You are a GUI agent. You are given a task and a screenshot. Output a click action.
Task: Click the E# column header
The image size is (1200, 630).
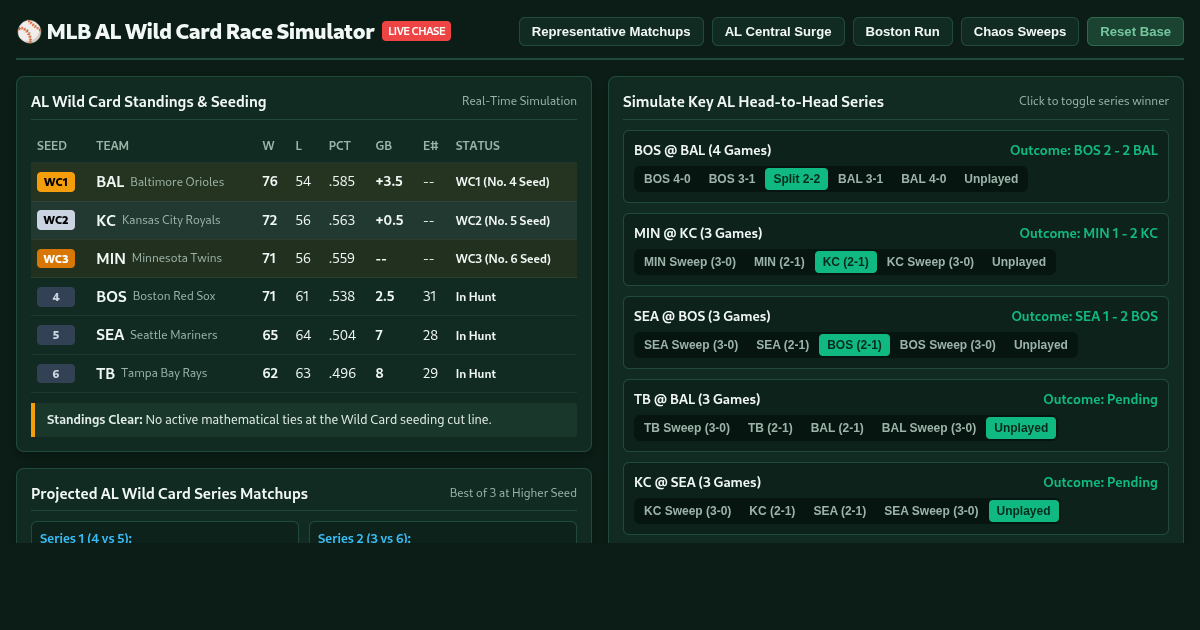pos(431,146)
